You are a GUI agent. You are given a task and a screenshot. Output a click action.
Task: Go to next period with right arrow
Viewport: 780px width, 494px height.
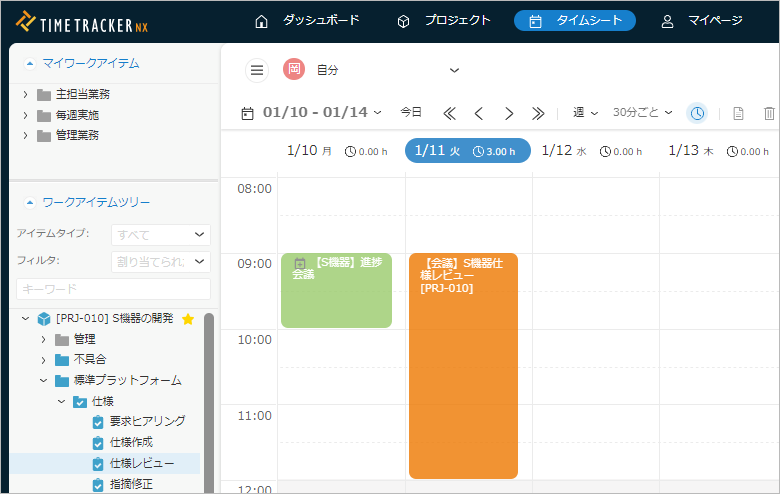click(509, 113)
